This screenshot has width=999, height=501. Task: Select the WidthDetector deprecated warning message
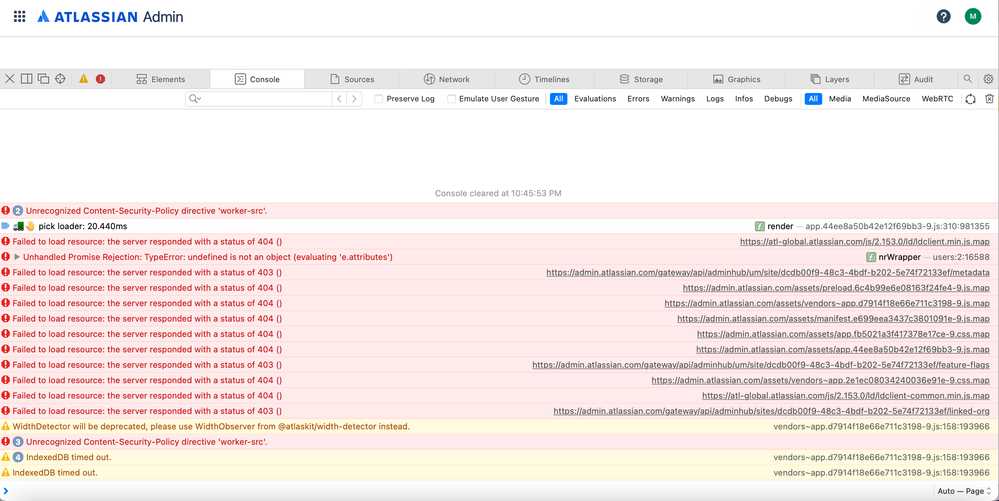pyautogui.click(x=211, y=426)
